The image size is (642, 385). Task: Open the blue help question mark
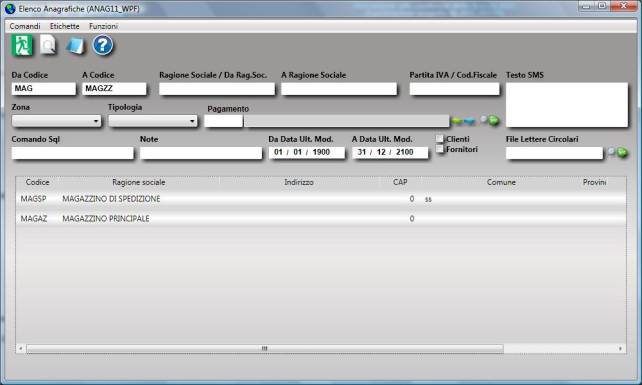coord(102,45)
